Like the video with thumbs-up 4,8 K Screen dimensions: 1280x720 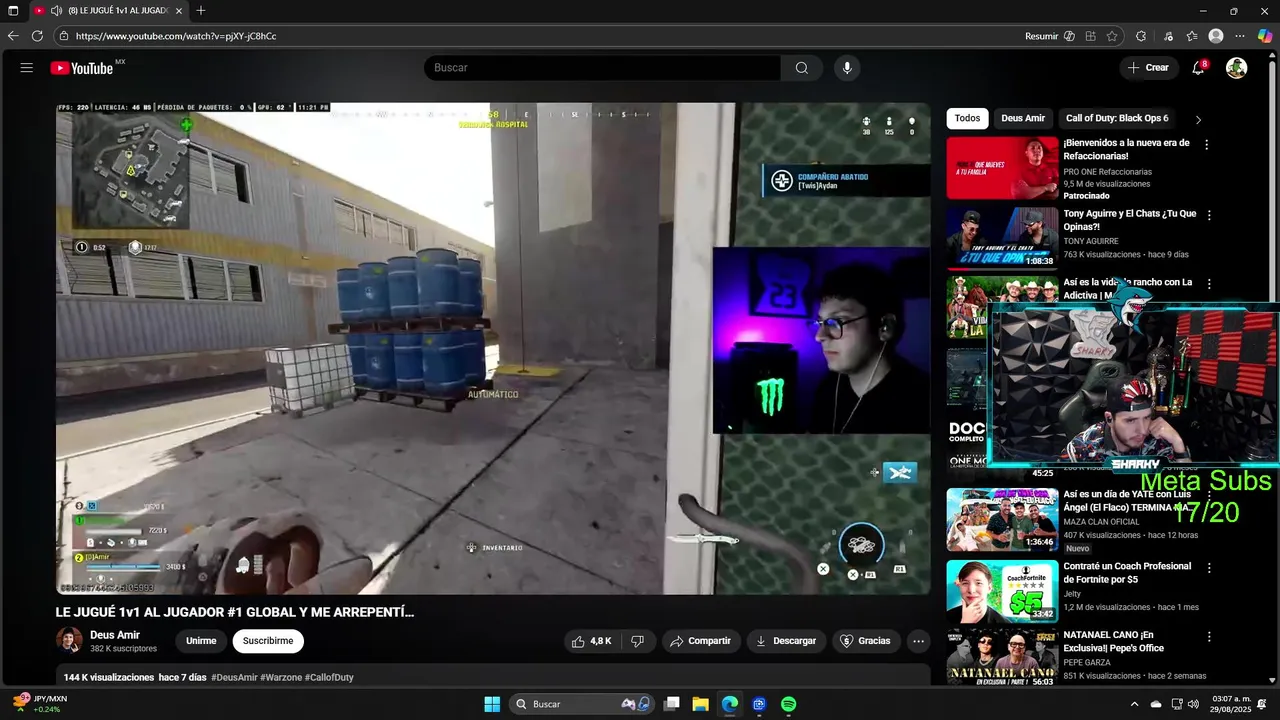591,641
